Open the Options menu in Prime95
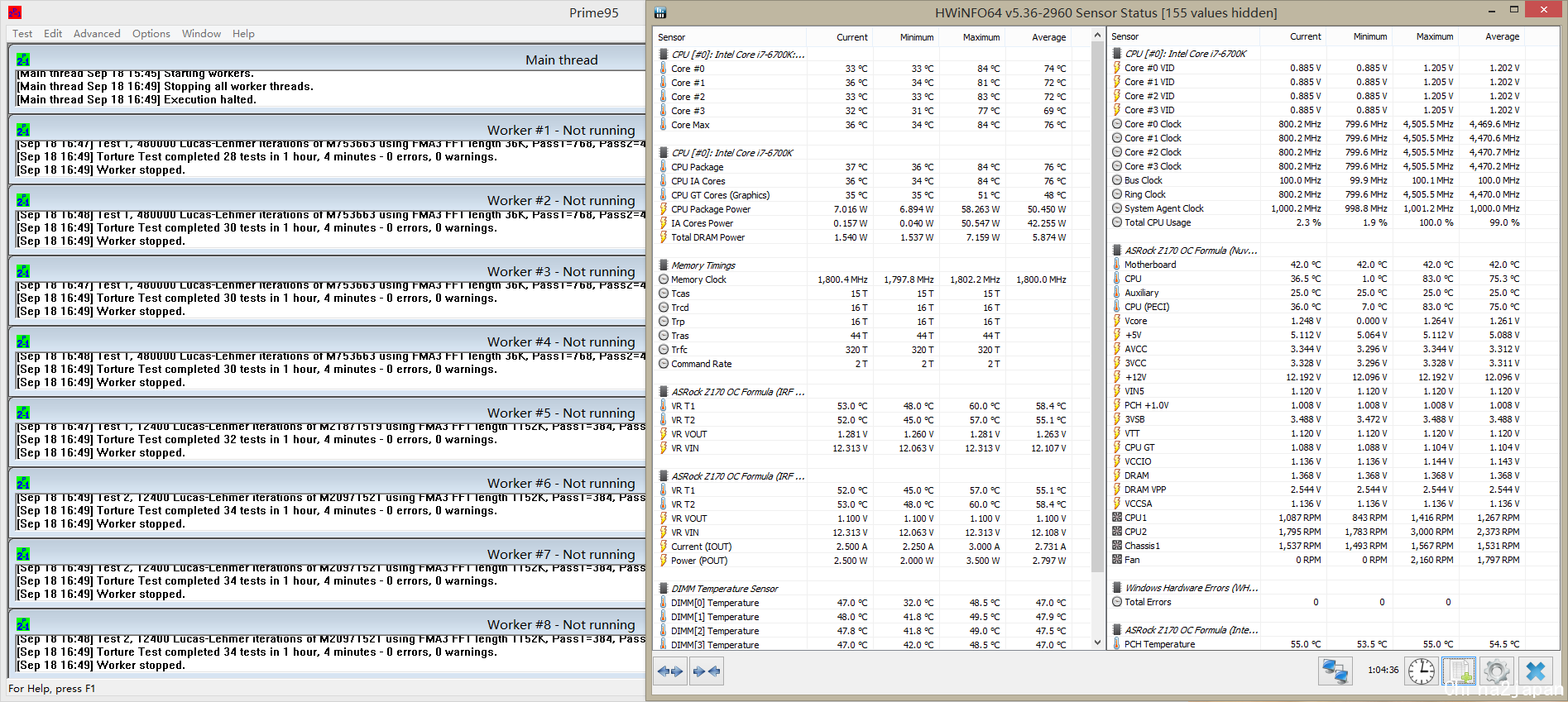 coord(151,34)
